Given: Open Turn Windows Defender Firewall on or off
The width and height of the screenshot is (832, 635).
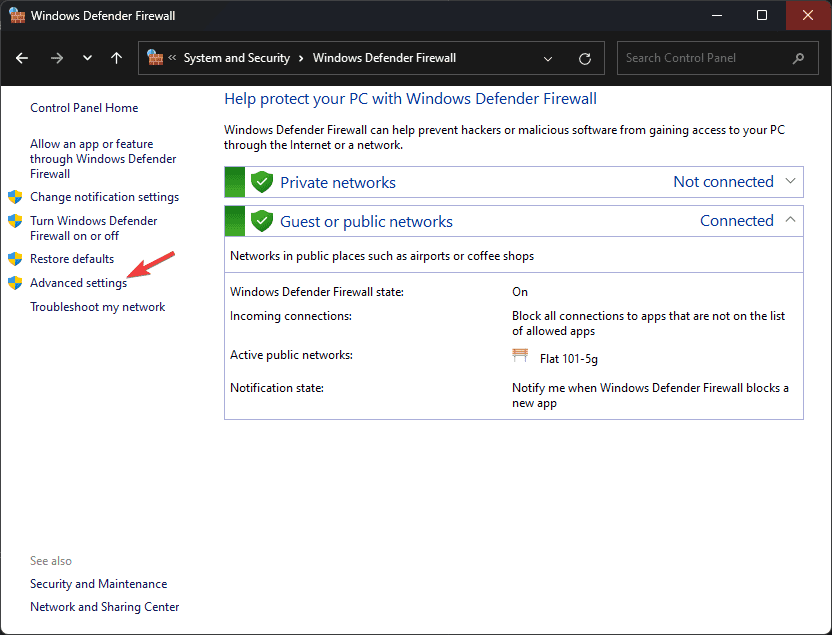Looking at the screenshot, I should tap(93, 228).
